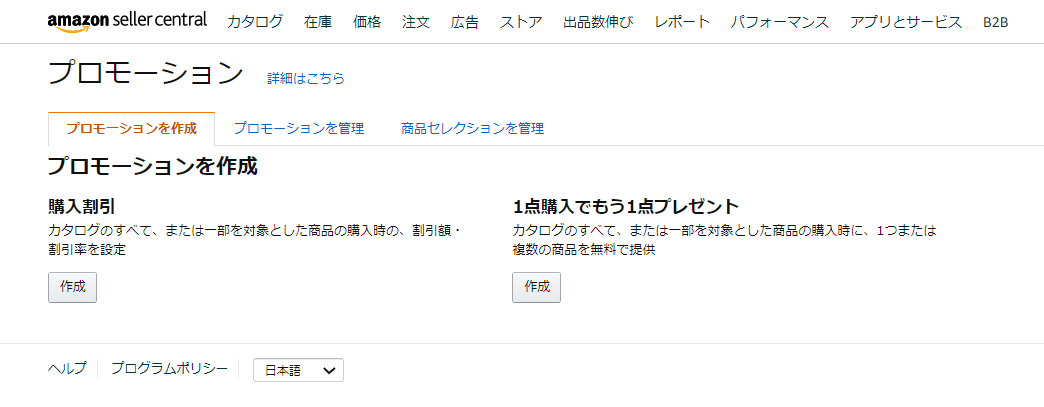This screenshot has width=1044, height=407.
Task: Open the アプリとサービス menu
Action: tap(906, 22)
